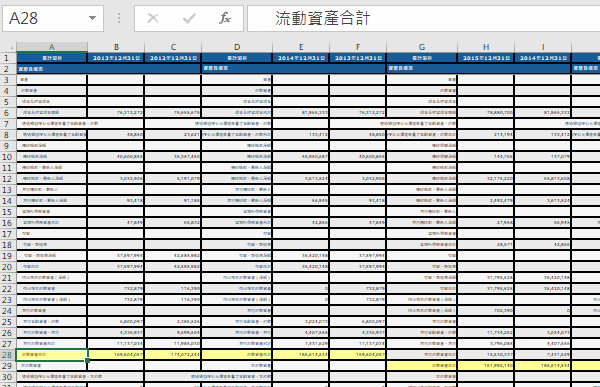Select row 10 header
600x387 pixels.
[x=8, y=157]
